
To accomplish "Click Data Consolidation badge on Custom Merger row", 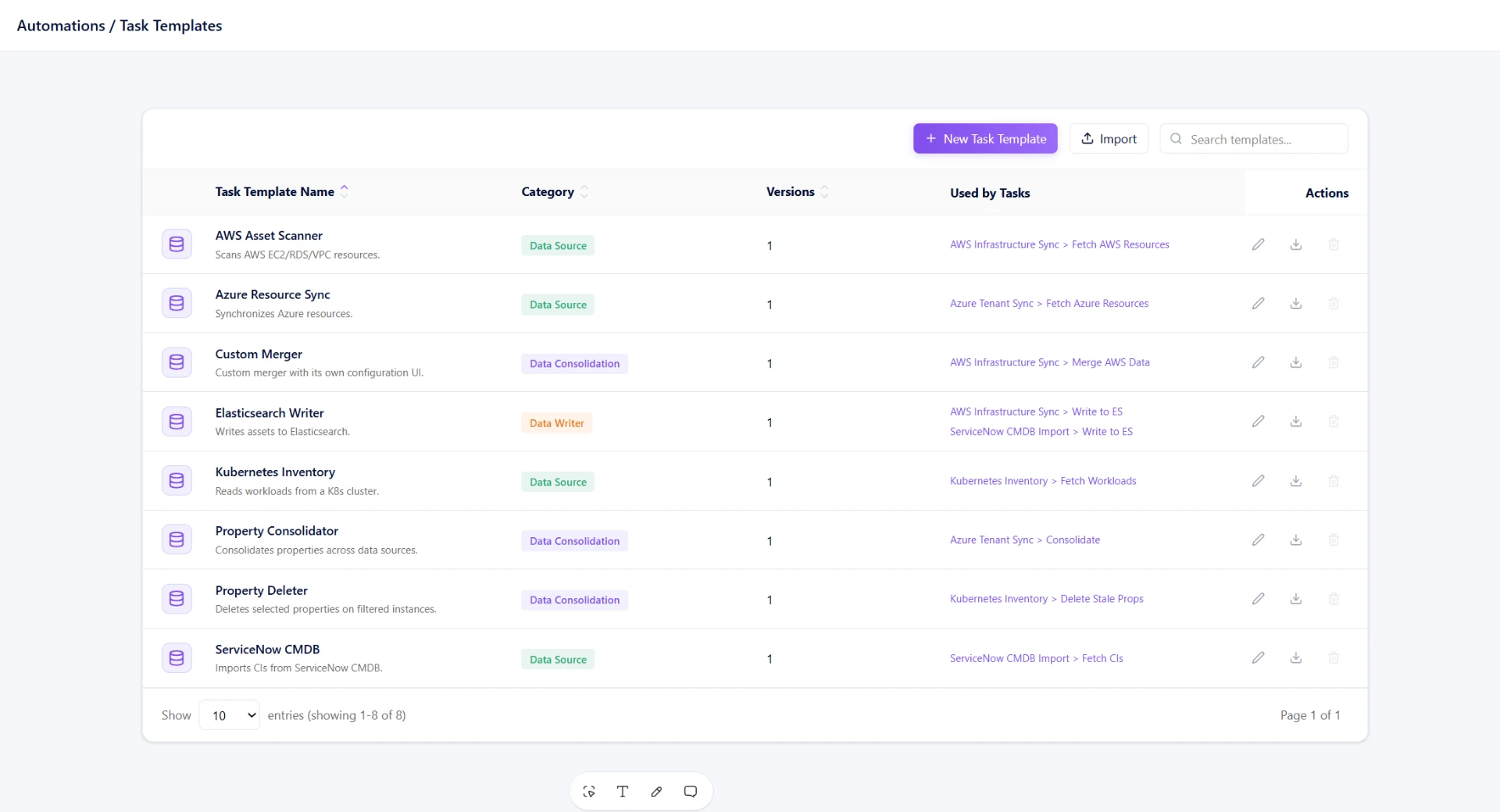I will 574,364.
